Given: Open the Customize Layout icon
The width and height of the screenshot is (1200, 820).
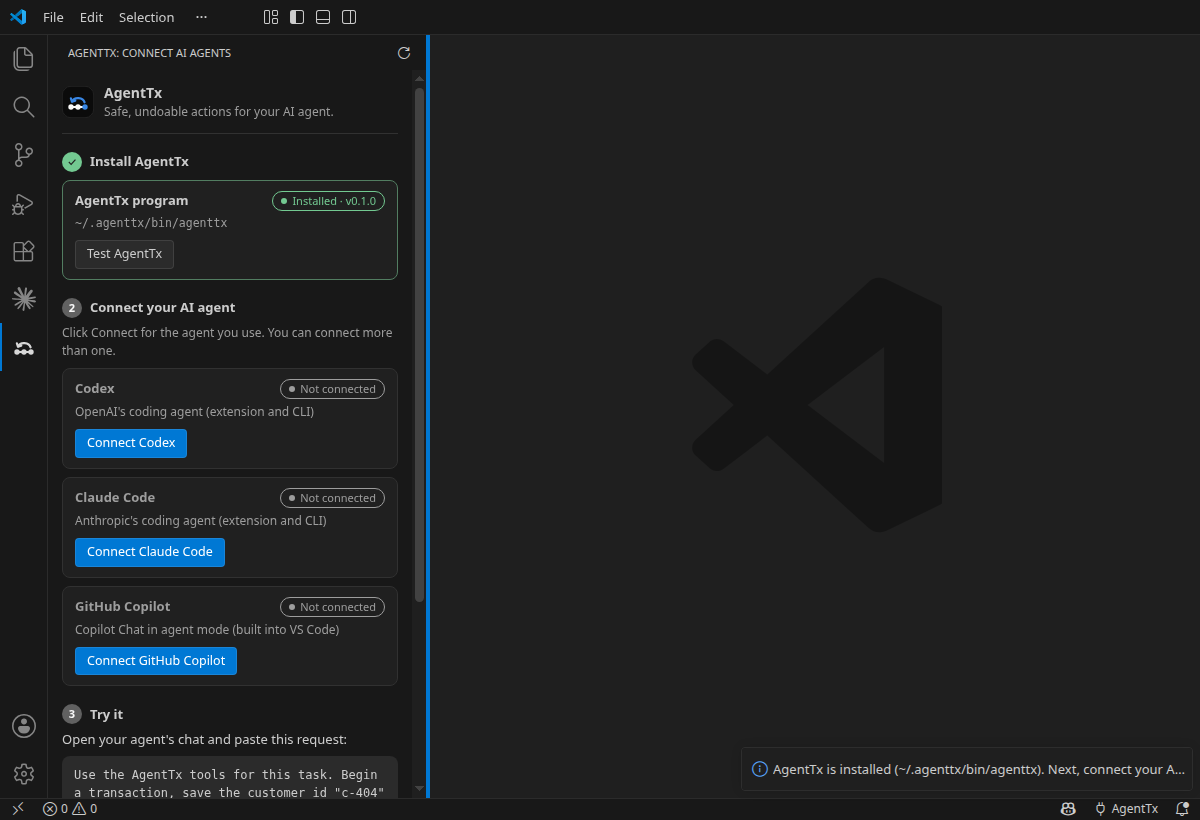Looking at the screenshot, I should point(271,17).
